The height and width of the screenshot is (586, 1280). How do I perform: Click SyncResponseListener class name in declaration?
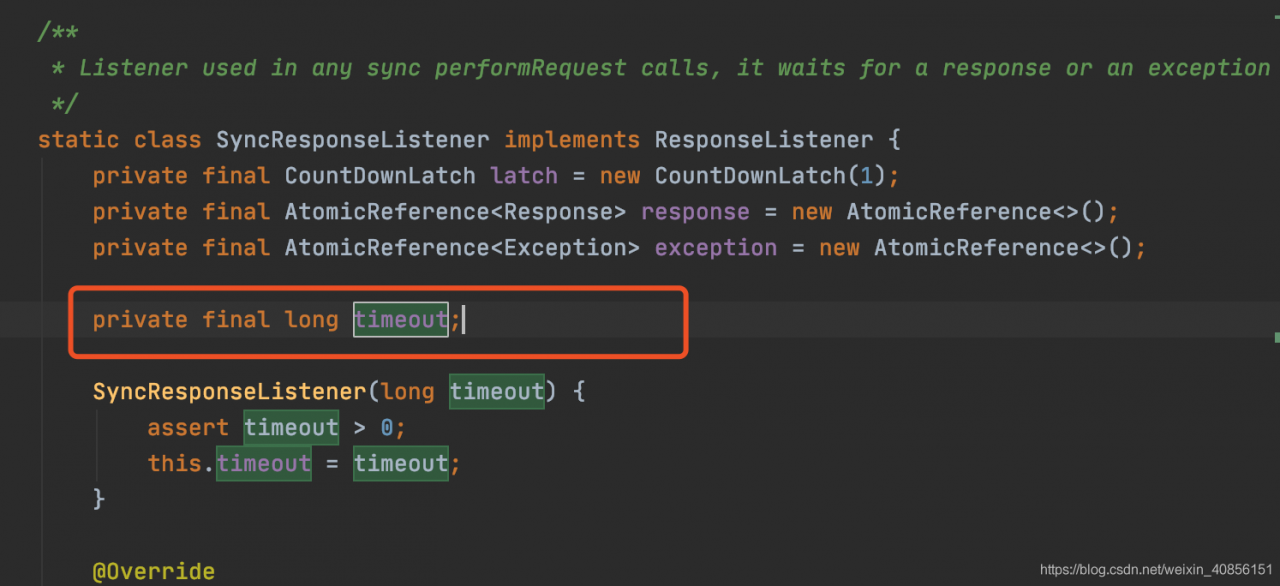coord(353,140)
